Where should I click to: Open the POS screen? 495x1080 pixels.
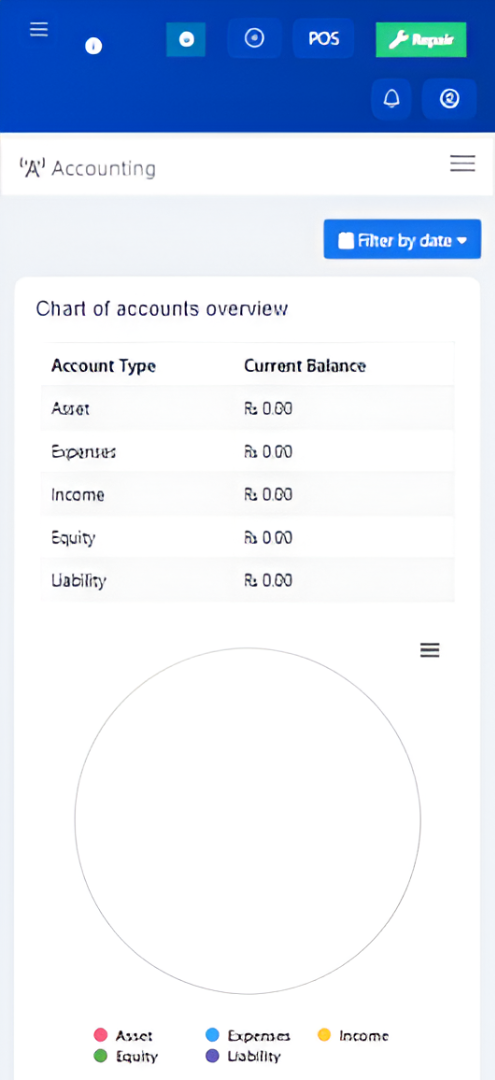pos(324,39)
